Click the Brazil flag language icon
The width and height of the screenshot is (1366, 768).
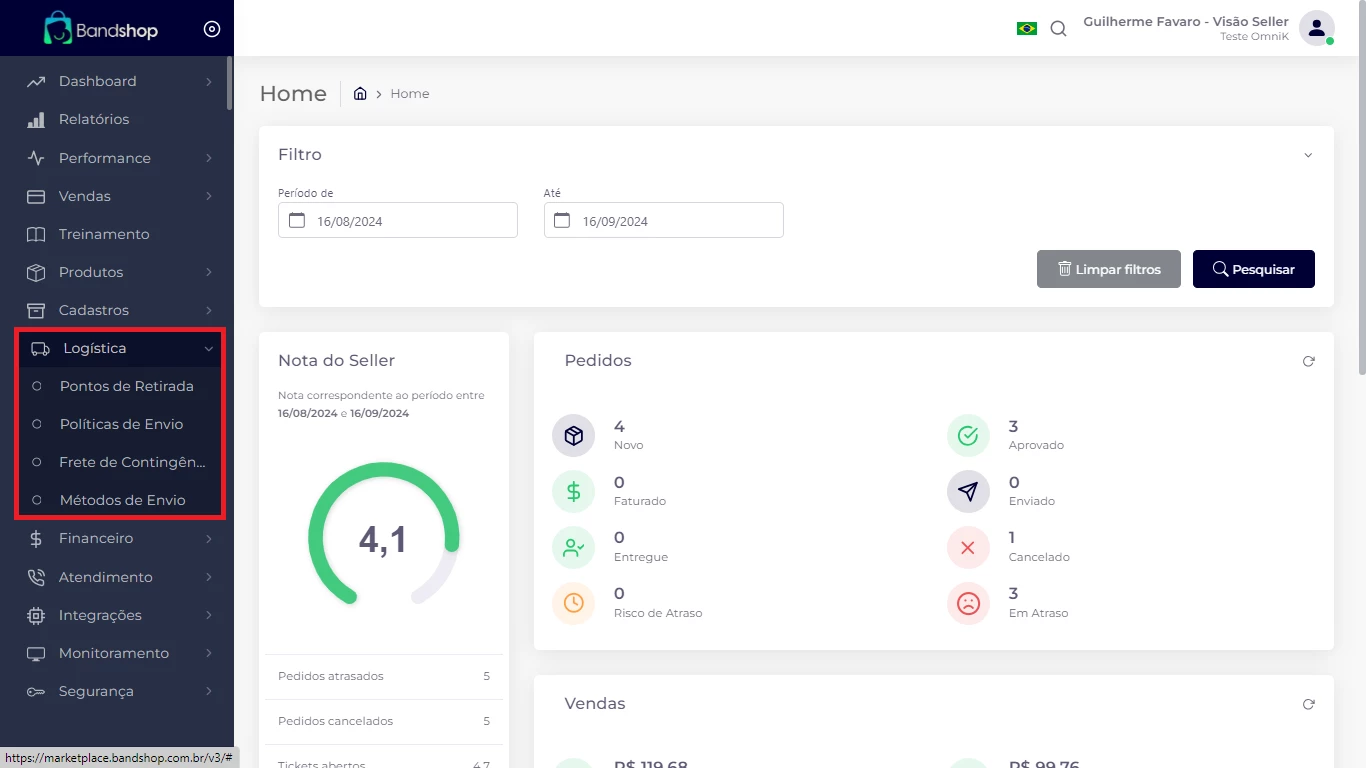(x=1026, y=29)
